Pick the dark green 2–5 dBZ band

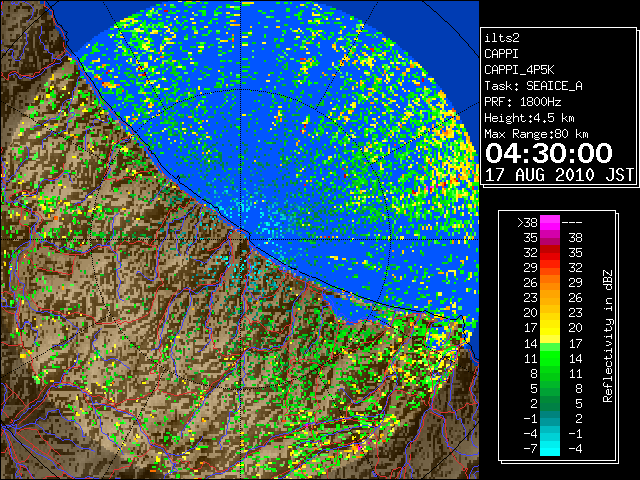[550, 403]
